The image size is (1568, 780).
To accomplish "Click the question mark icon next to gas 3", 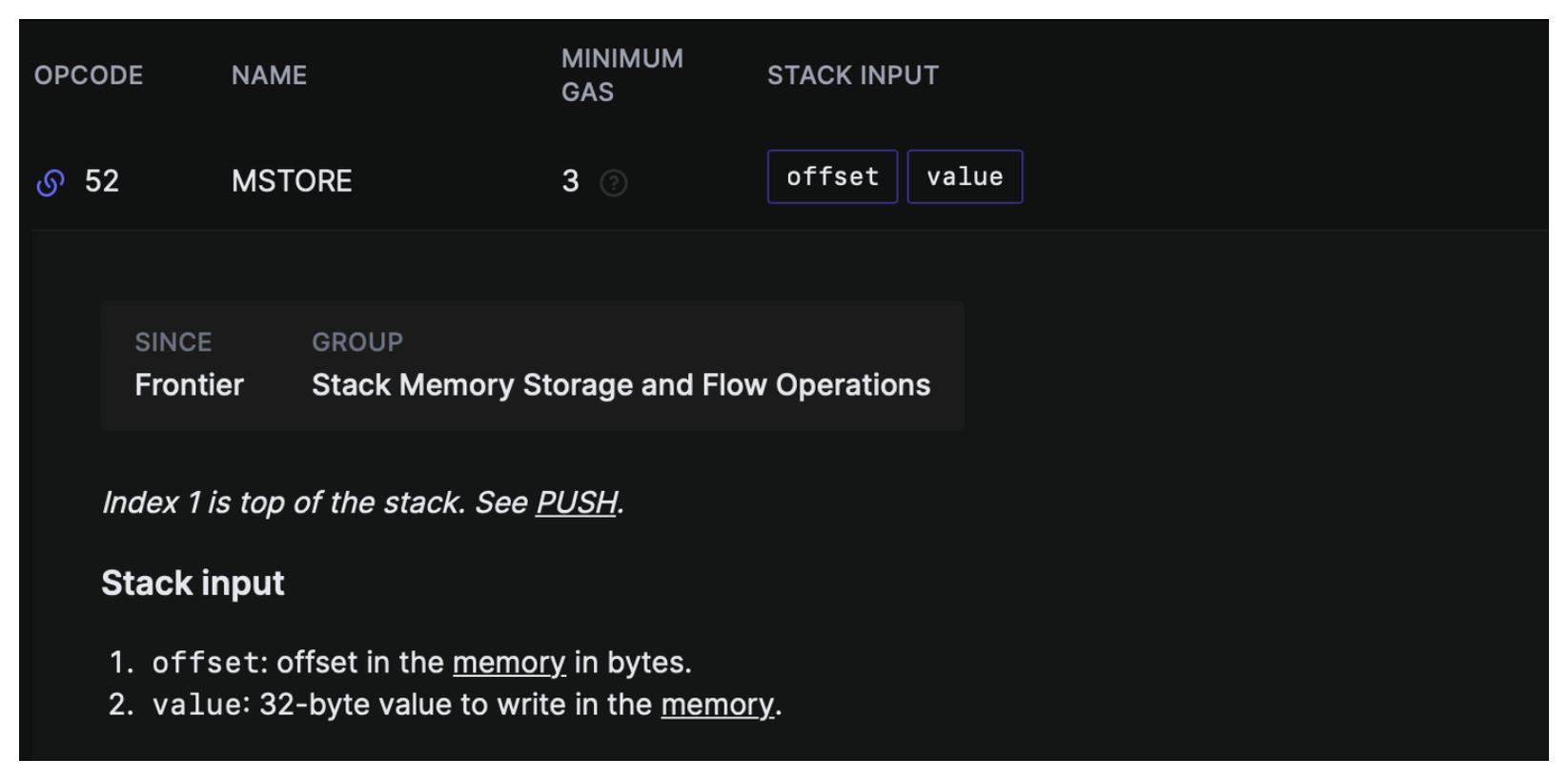I will click(x=614, y=182).
